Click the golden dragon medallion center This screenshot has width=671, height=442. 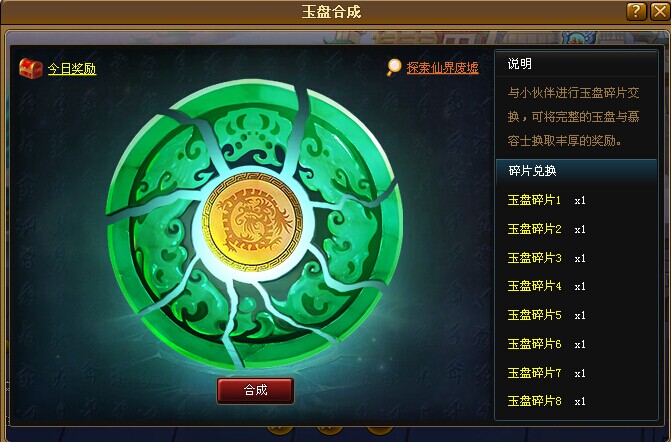(252, 222)
